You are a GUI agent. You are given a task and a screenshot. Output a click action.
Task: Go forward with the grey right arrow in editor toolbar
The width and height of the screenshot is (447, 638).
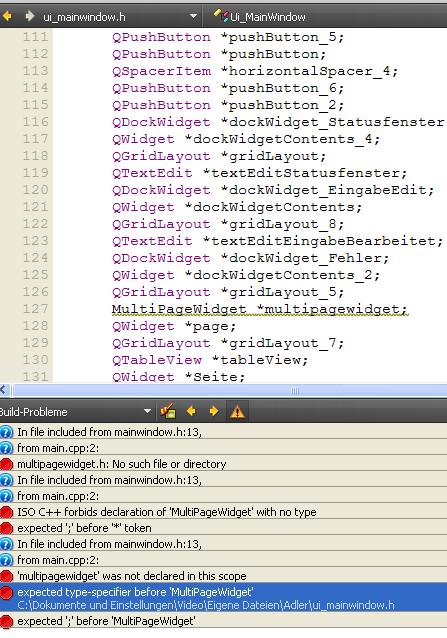pos(29,16)
